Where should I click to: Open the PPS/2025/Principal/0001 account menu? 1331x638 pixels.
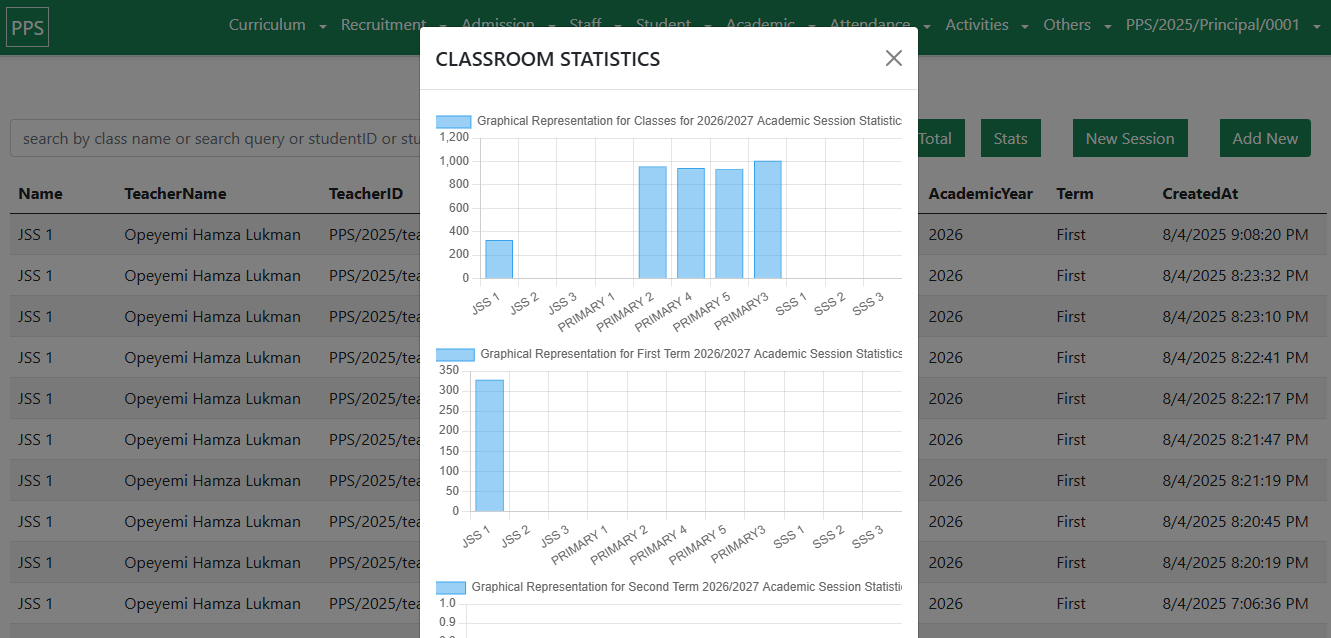(1224, 25)
